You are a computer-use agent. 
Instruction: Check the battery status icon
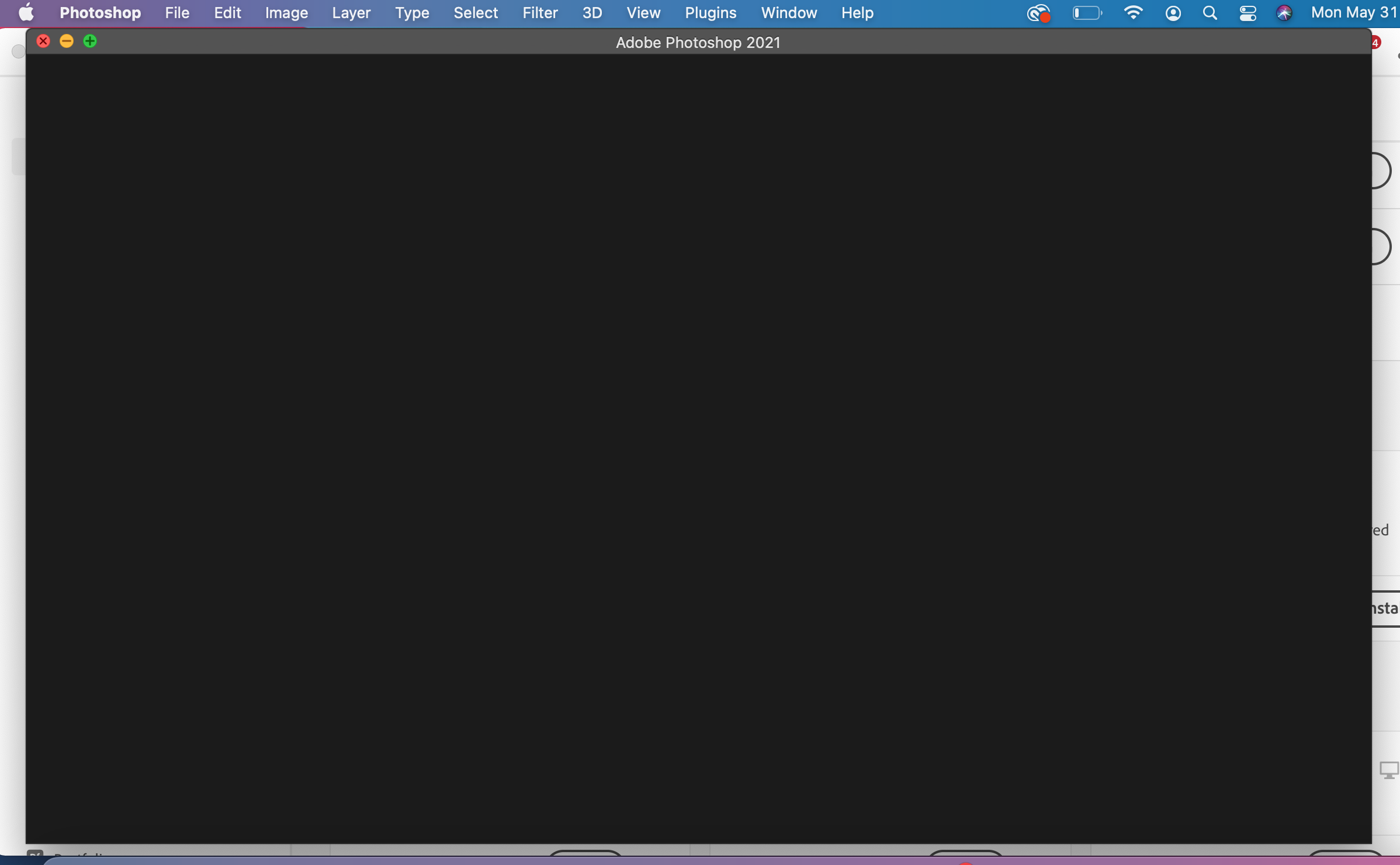coord(1087,12)
